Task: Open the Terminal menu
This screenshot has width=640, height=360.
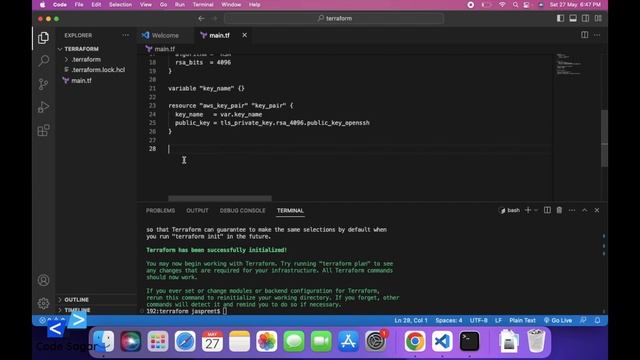Action: [x=203, y=4]
